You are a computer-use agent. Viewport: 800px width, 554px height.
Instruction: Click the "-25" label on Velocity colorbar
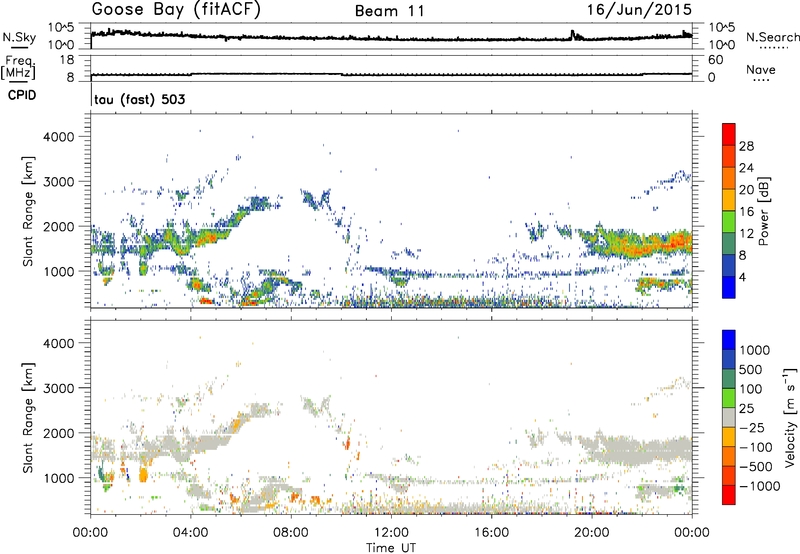pyautogui.click(x=752, y=427)
